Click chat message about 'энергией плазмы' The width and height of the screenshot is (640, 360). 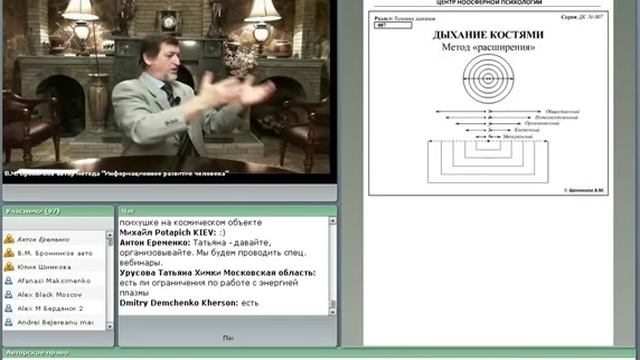pos(209,288)
